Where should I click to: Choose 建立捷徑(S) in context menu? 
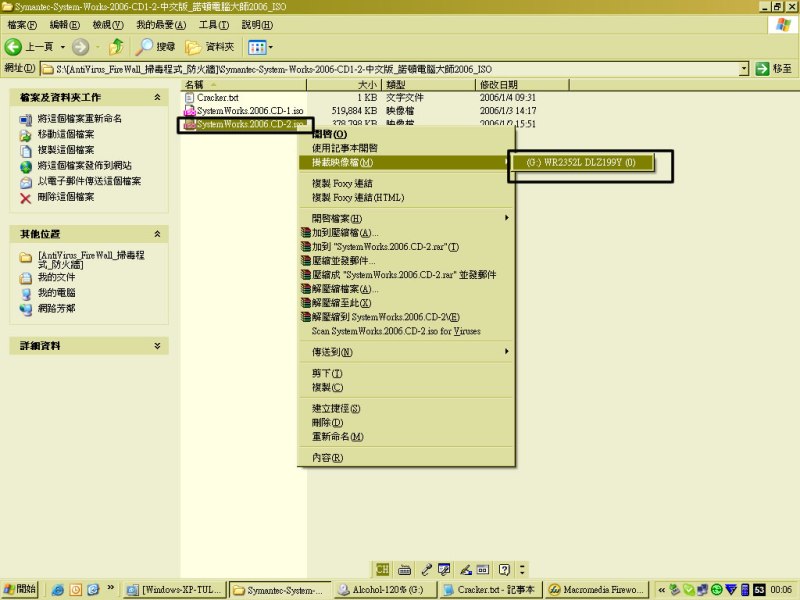406,409
